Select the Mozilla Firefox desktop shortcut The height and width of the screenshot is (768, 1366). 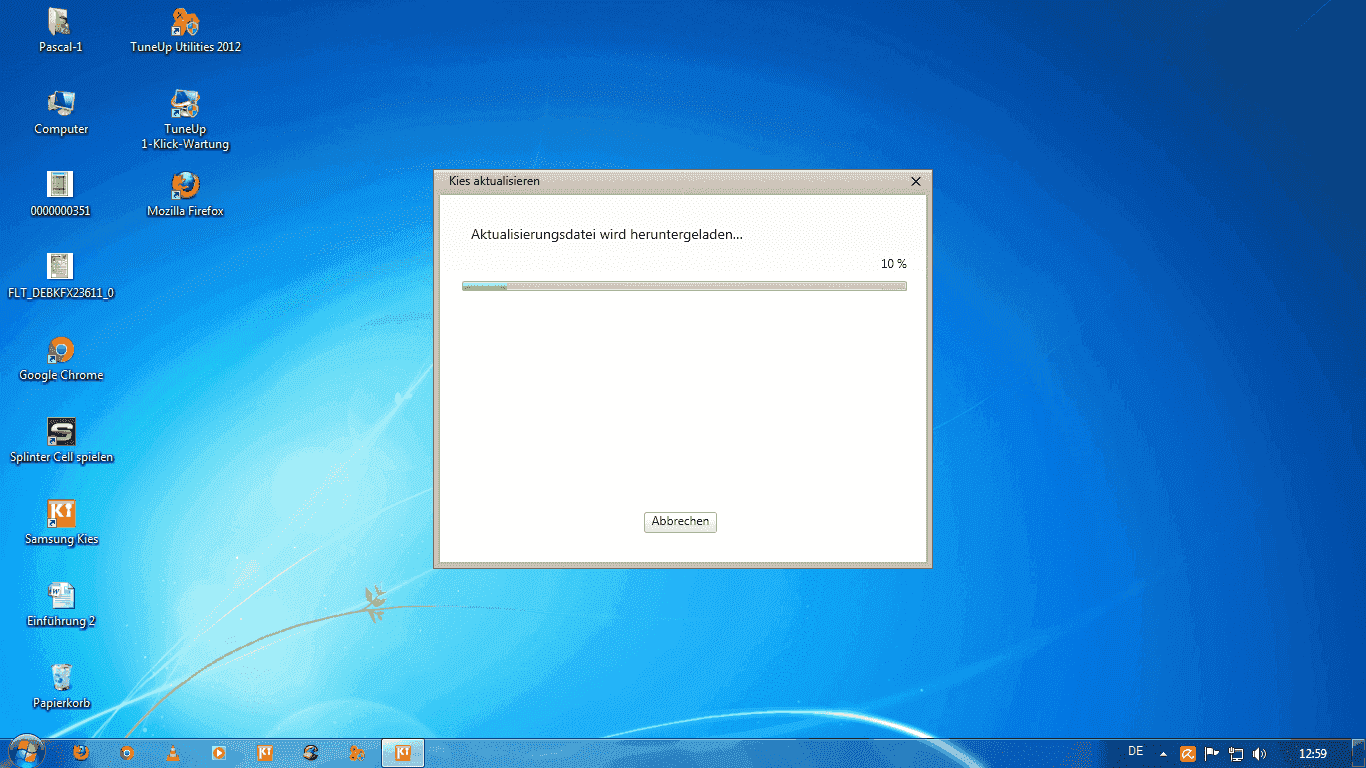(185, 194)
